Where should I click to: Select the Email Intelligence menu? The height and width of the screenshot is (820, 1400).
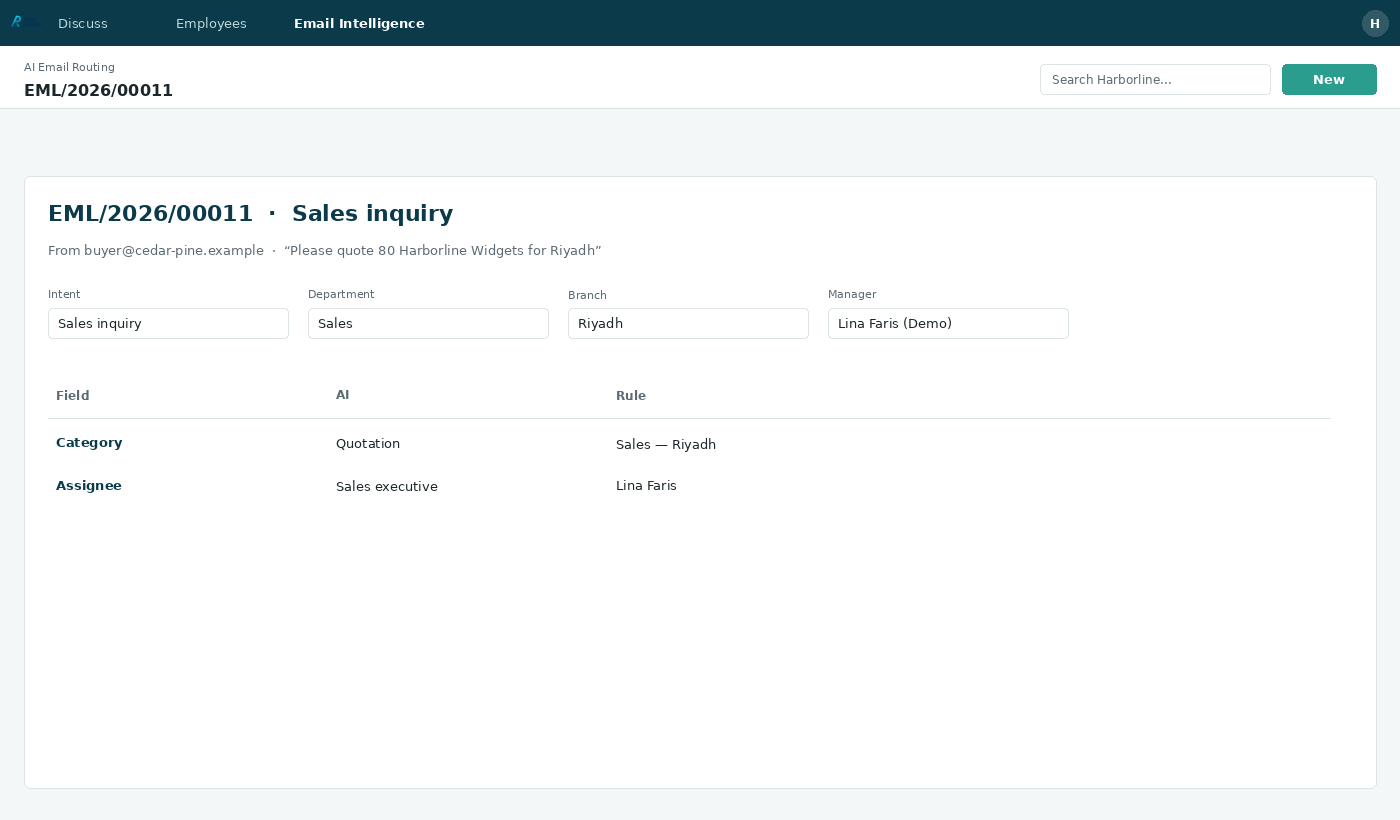359,23
